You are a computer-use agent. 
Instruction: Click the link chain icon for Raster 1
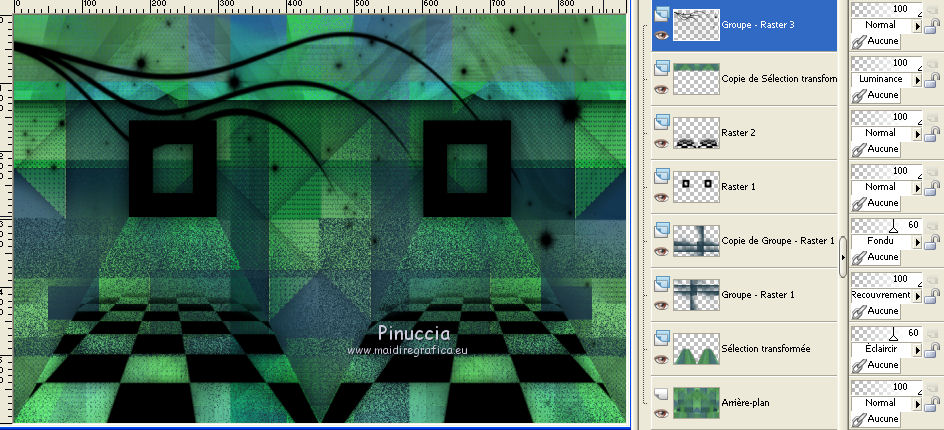859,203
